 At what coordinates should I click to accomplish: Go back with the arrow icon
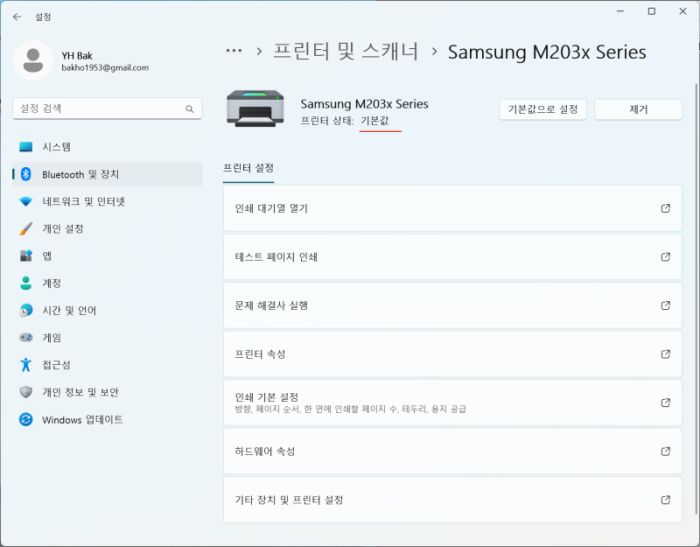(17, 17)
